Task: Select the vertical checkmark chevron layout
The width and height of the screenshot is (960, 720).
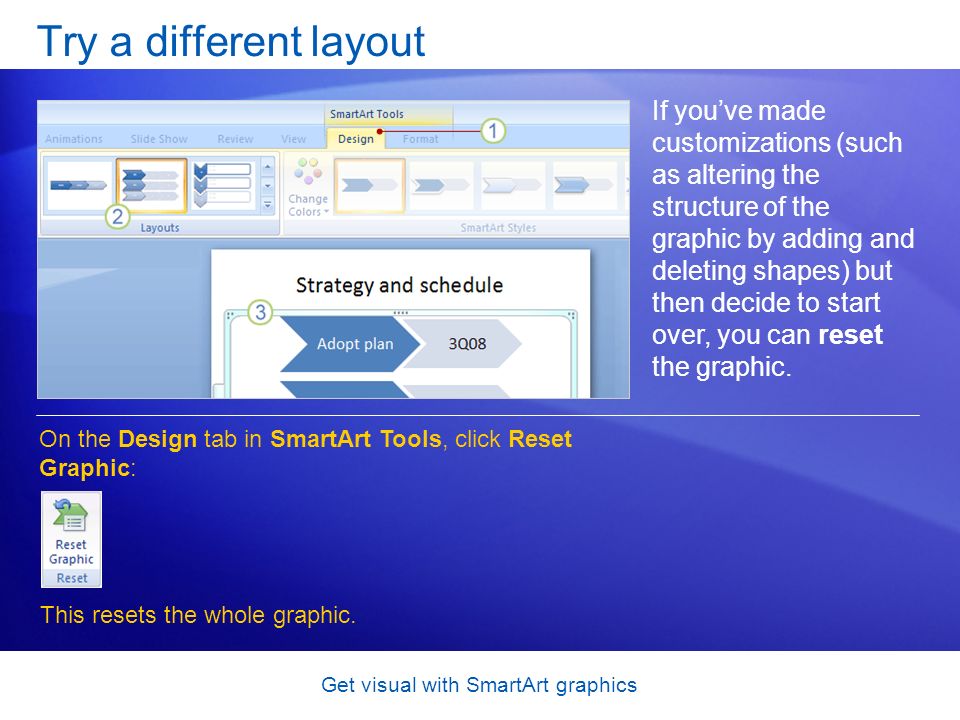Action: [x=223, y=185]
